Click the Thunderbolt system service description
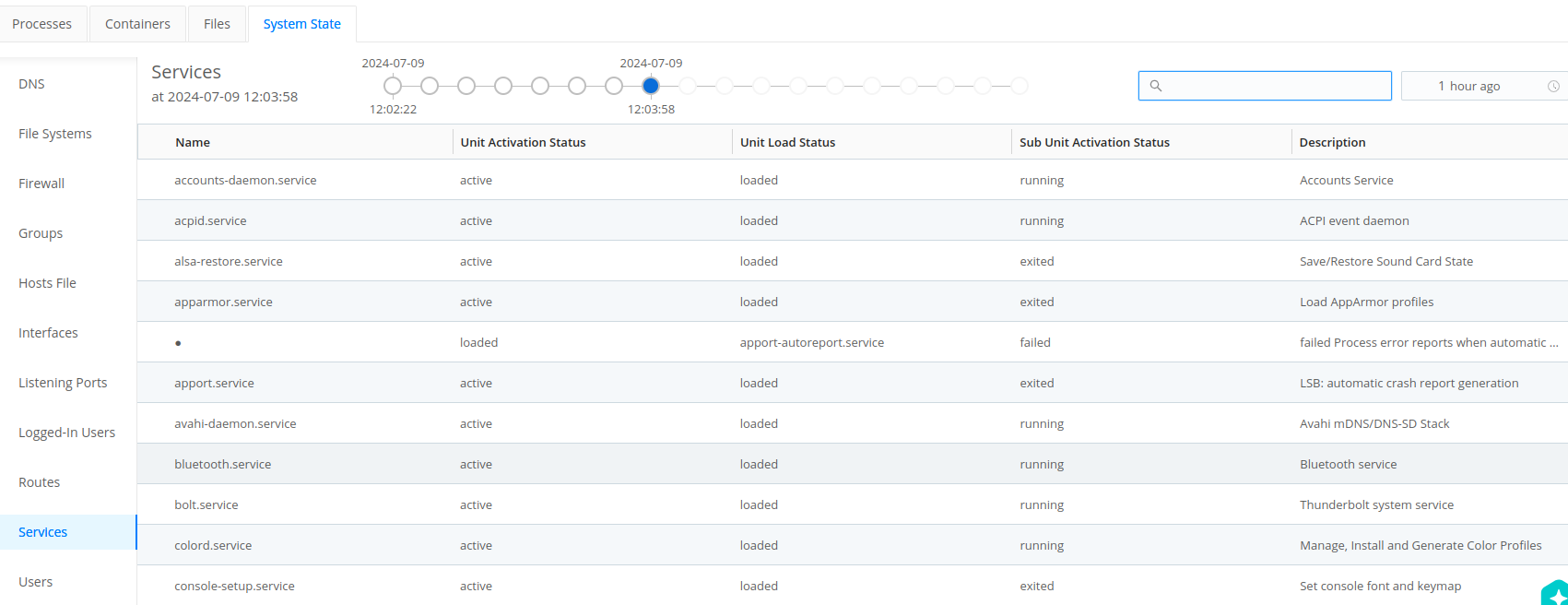Screen dimensions: 1568x605 coord(1376,504)
